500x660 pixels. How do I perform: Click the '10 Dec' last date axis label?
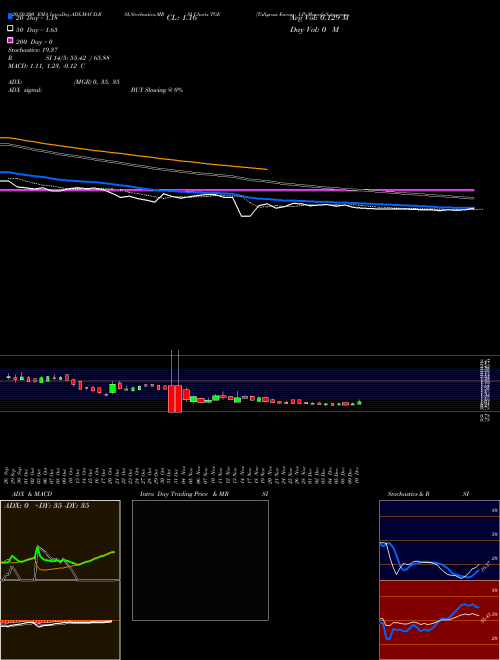pos(358,476)
